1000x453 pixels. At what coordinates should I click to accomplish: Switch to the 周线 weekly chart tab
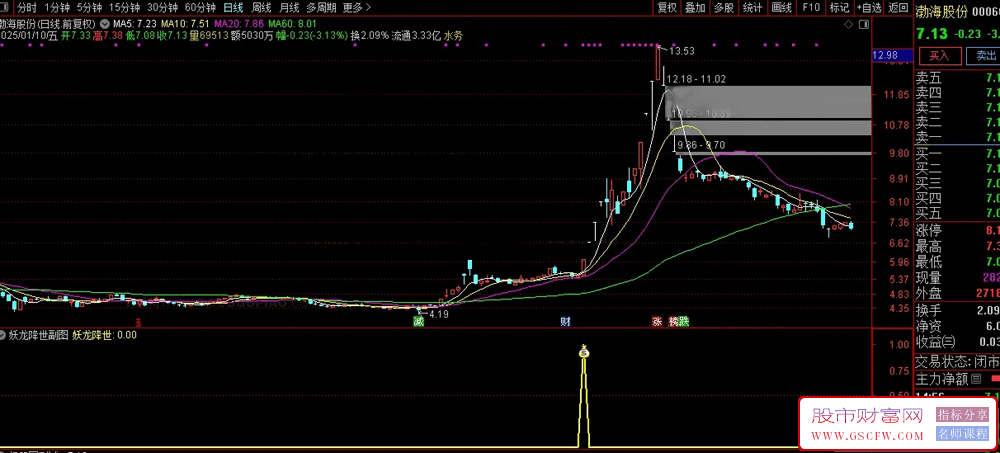pyautogui.click(x=261, y=8)
